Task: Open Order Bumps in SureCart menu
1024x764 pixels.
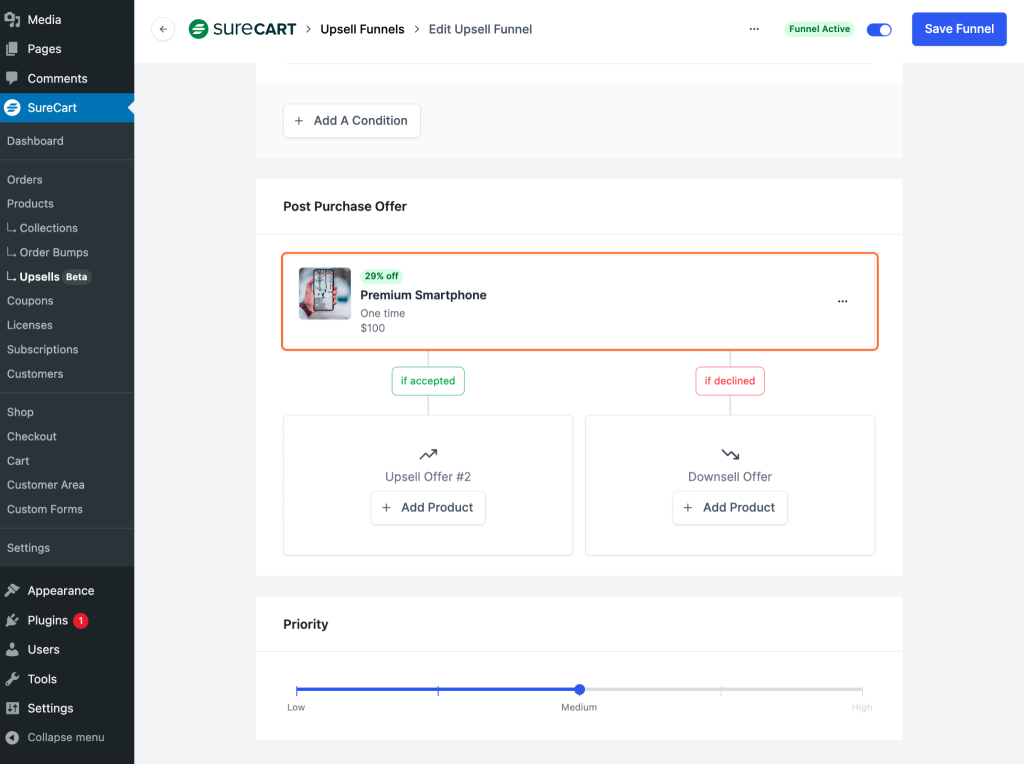Action: (x=54, y=253)
